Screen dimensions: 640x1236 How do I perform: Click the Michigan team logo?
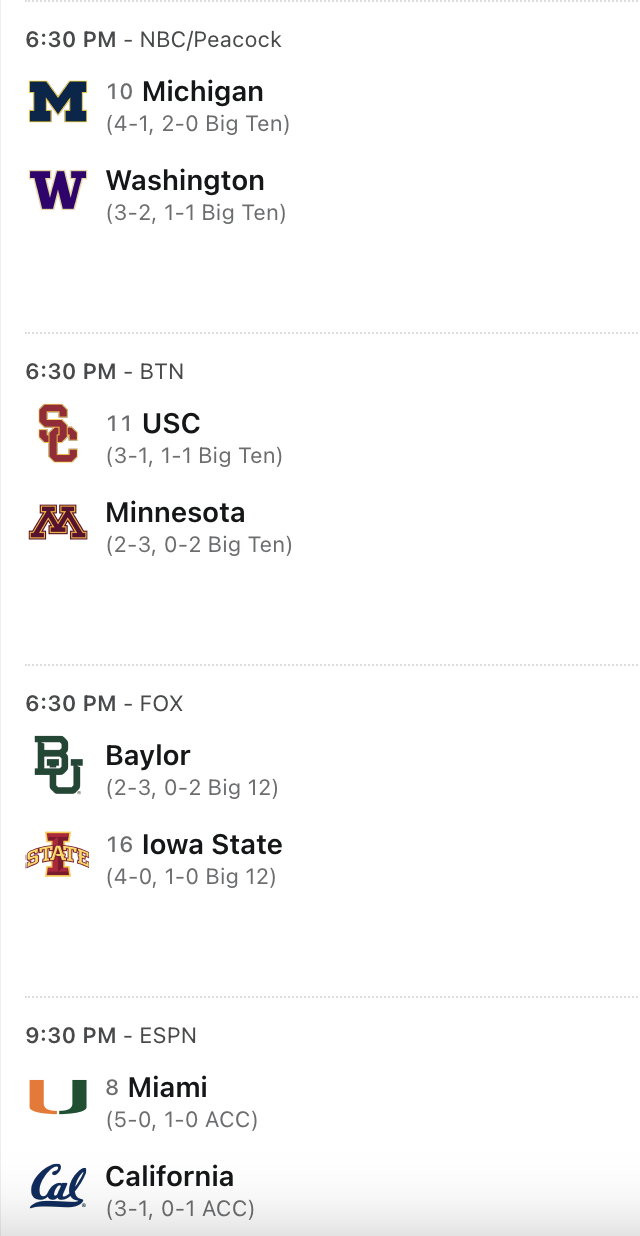point(58,102)
